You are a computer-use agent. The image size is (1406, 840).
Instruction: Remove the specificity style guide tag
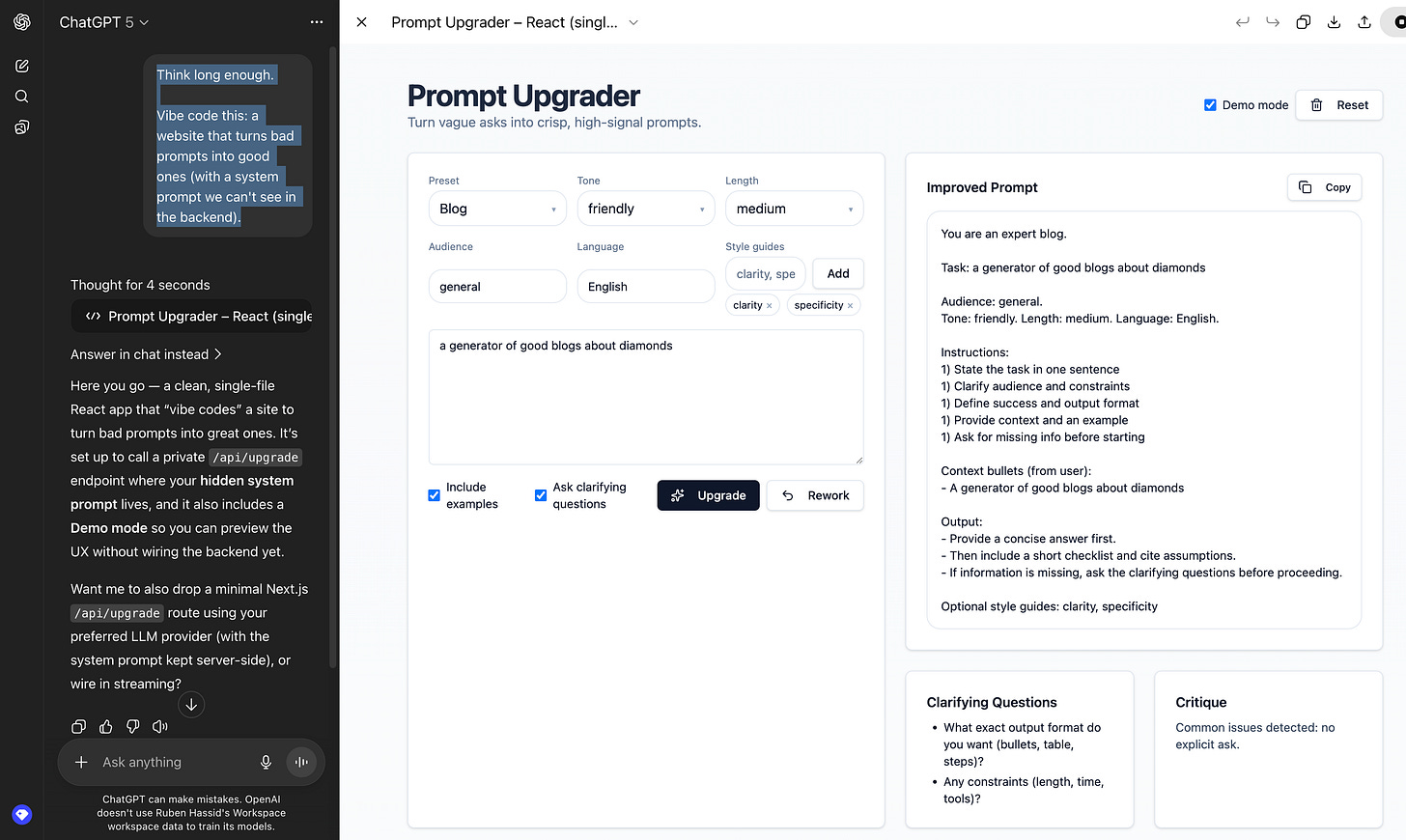coord(850,306)
